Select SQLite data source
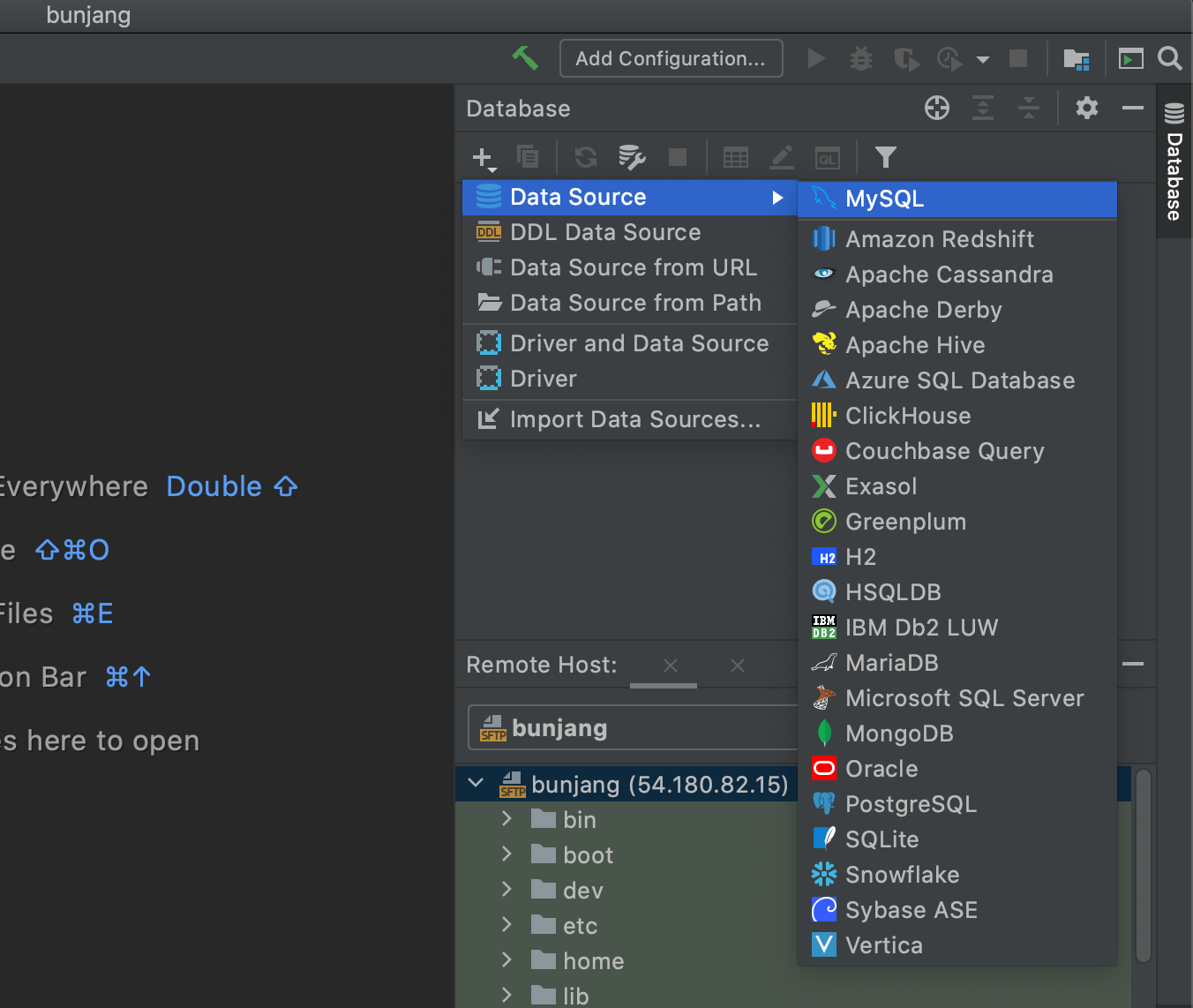The image size is (1193, 1008). point(957,839)
